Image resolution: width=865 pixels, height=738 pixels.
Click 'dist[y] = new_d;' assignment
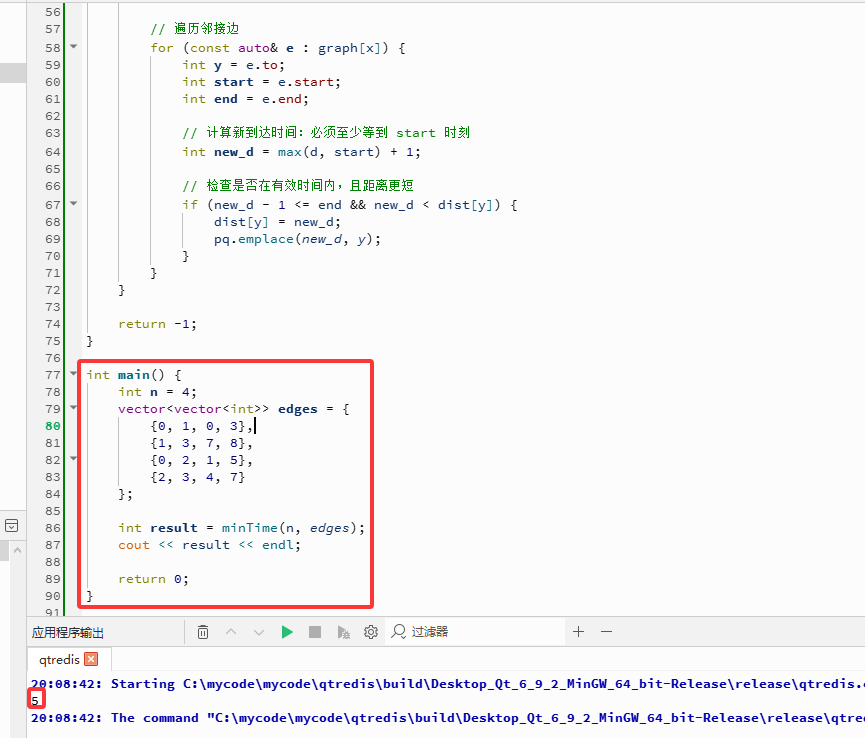pyautogui.click(x=277, y=222)
